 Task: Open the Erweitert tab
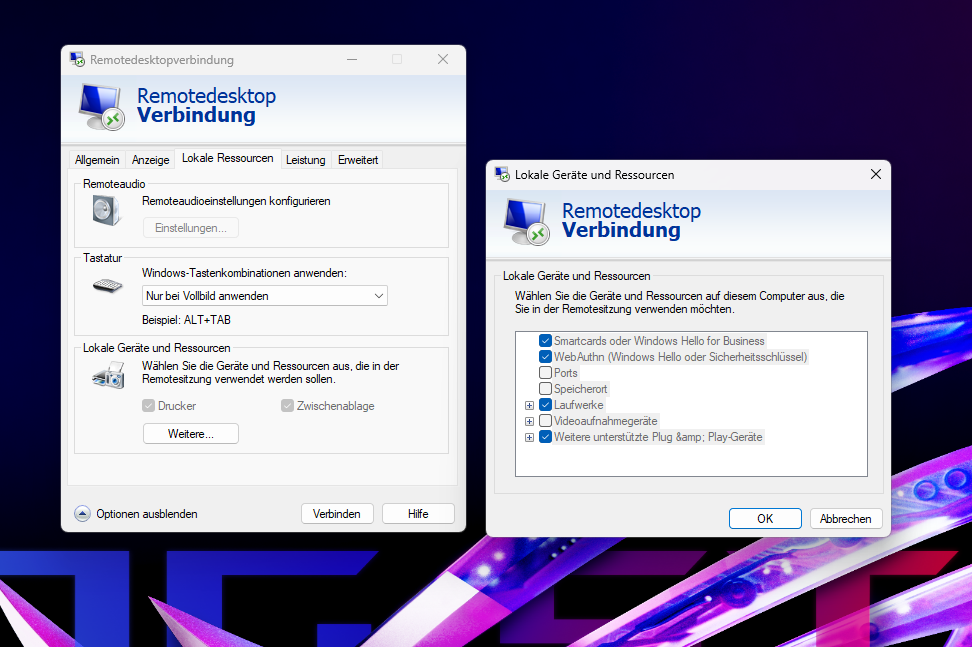click(358, 160)
